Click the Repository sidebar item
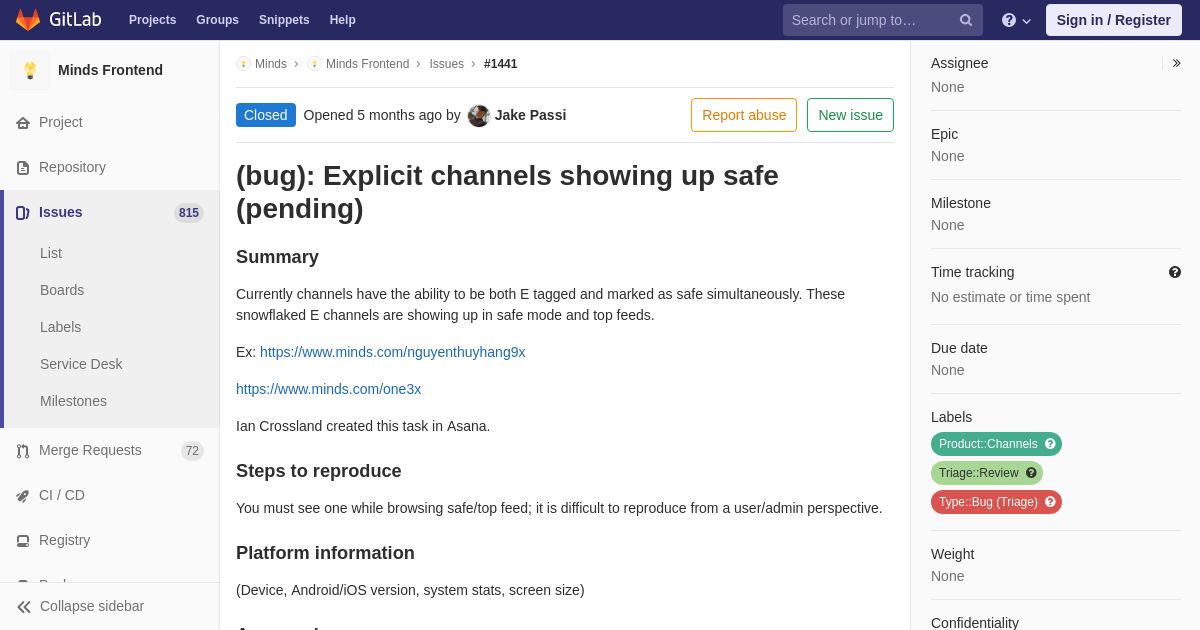This screenshot has width=1200, height=630. click(x=110, y=168)
